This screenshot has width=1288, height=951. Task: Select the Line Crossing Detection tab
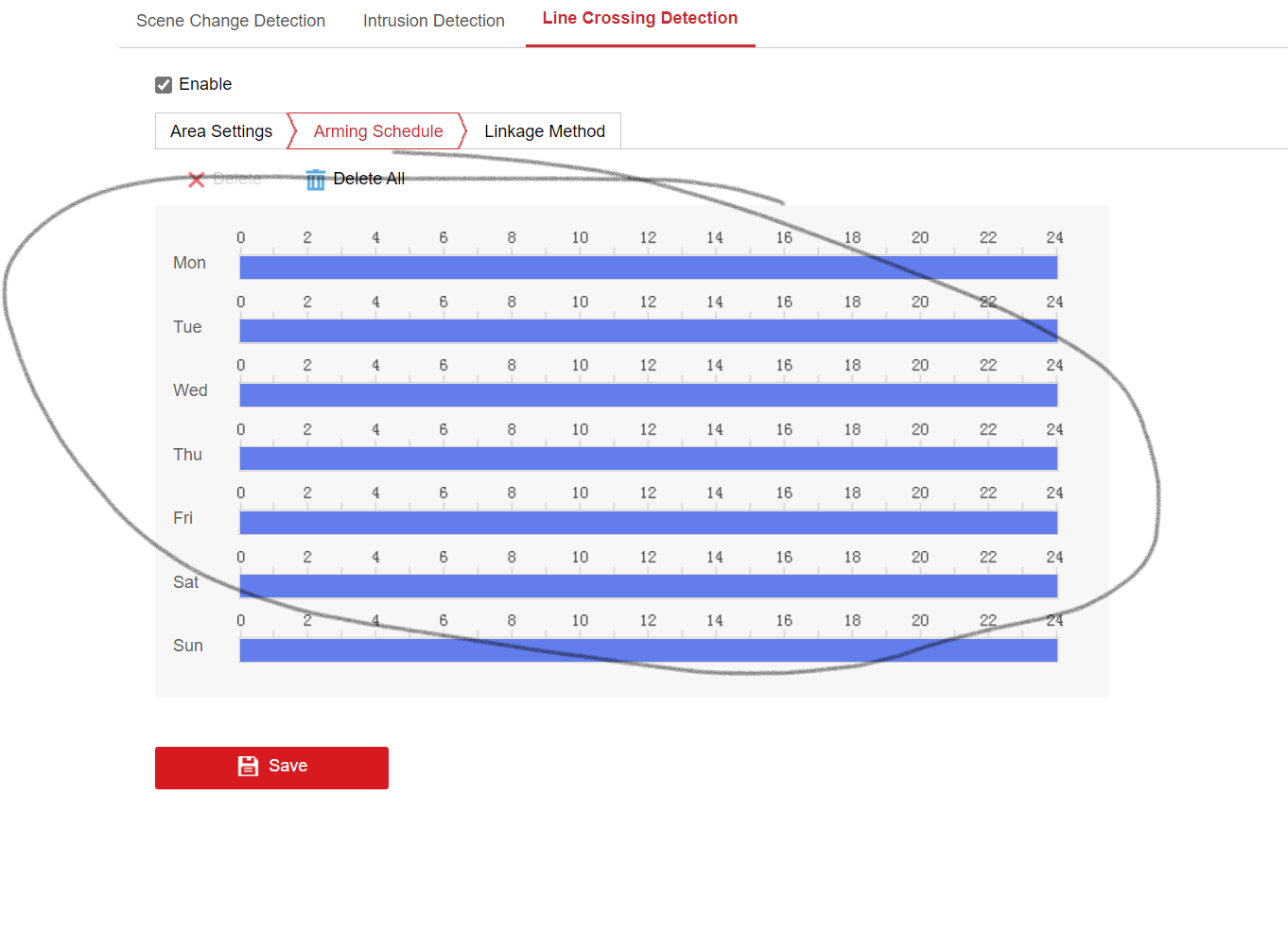639,19
